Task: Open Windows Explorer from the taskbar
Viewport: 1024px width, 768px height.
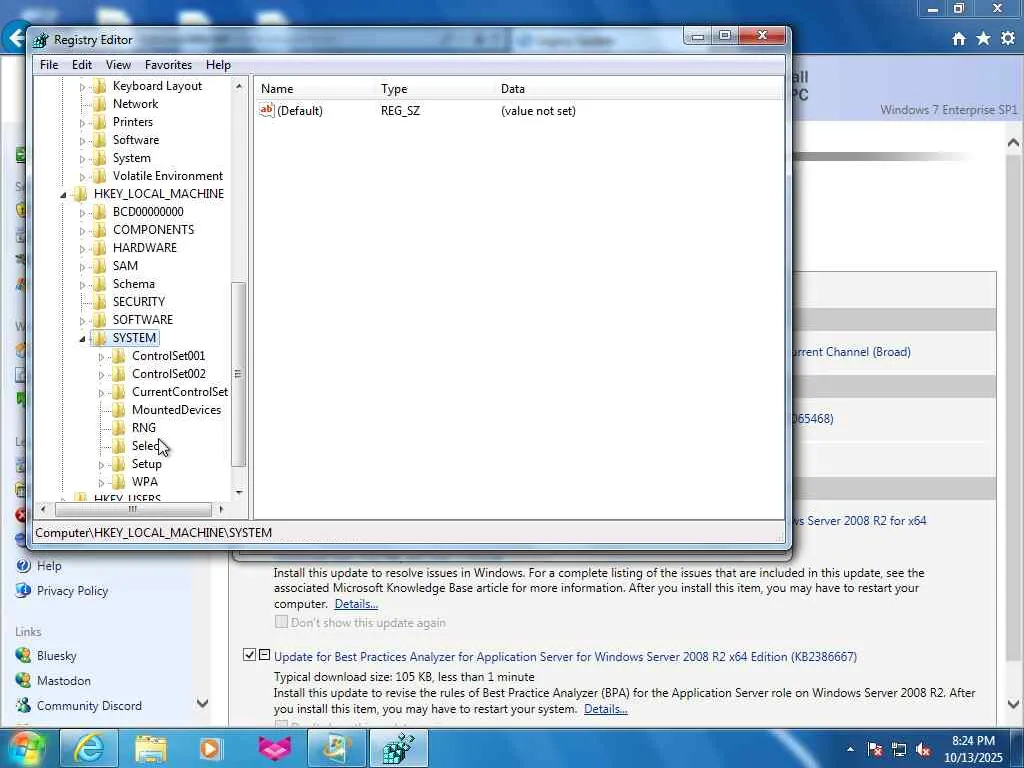Action: (151, 749)
